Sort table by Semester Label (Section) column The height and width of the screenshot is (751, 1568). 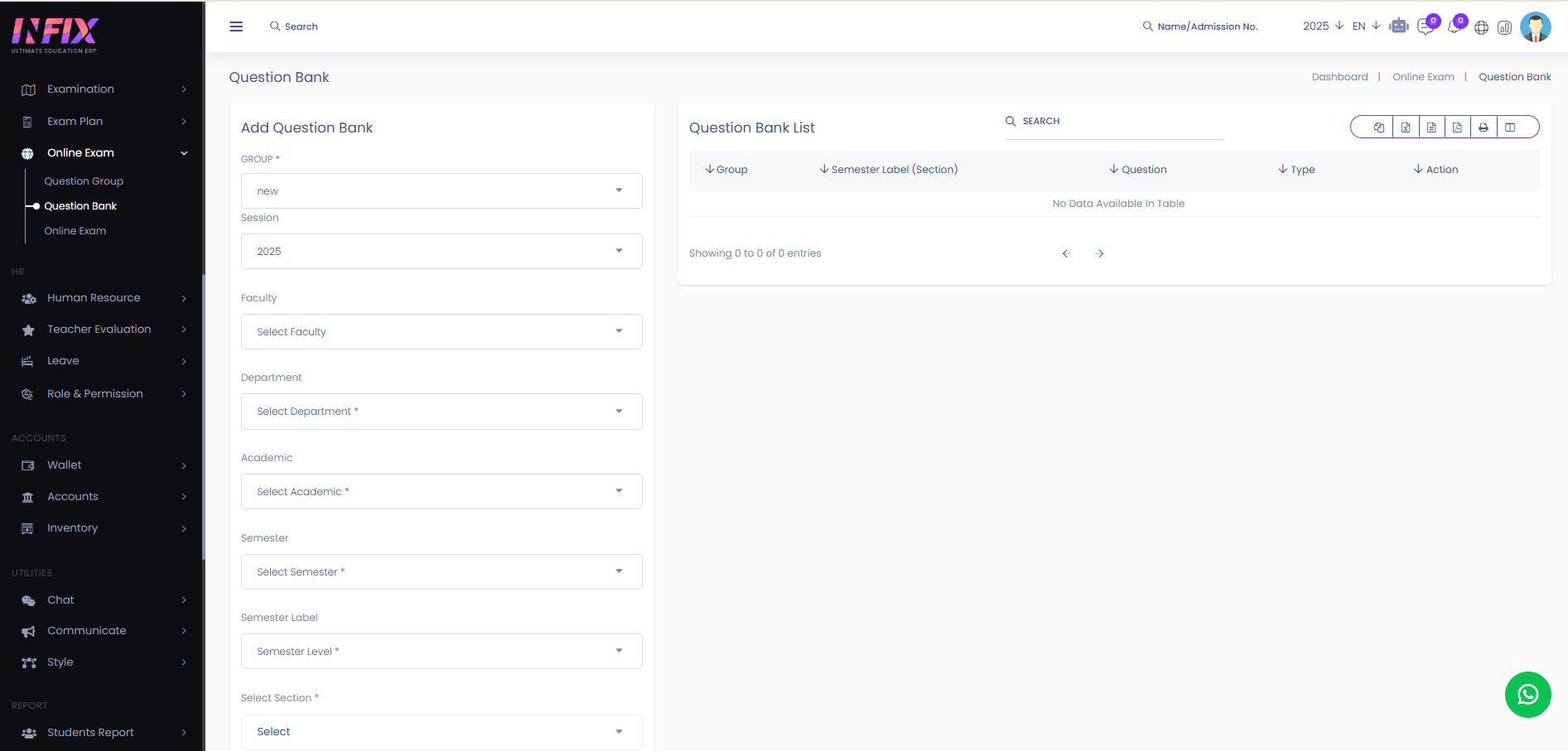click(x=889, y=170)
